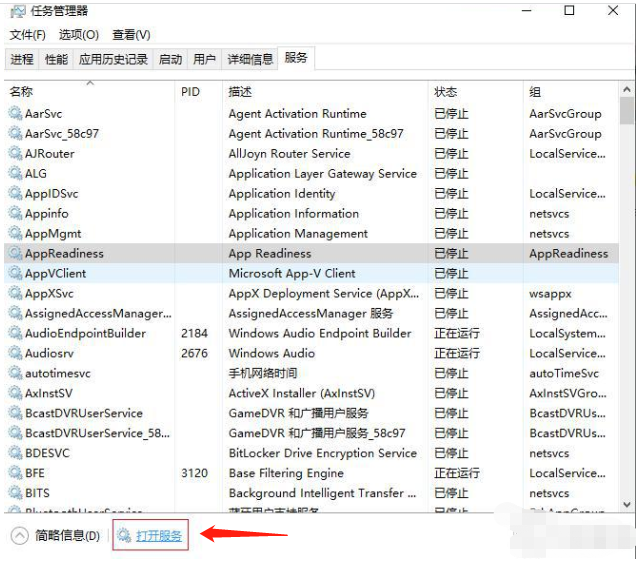The width and height of the screenshot is (636, 562).
Task: Click autoTimeSvc group cell
Action: coord(564,373)
